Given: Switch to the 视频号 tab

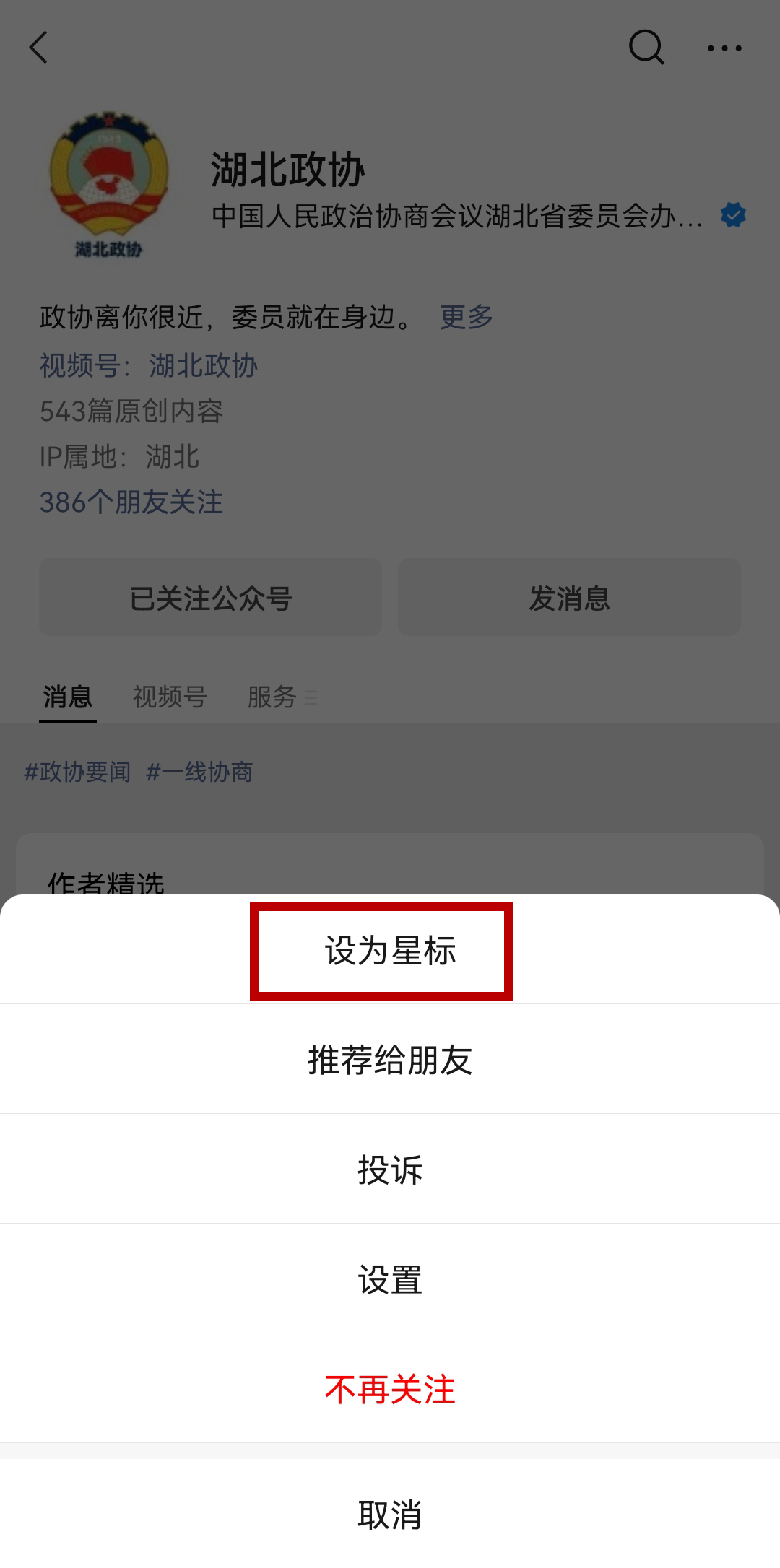Looking at the screenshot, I should tap(170, 697).
